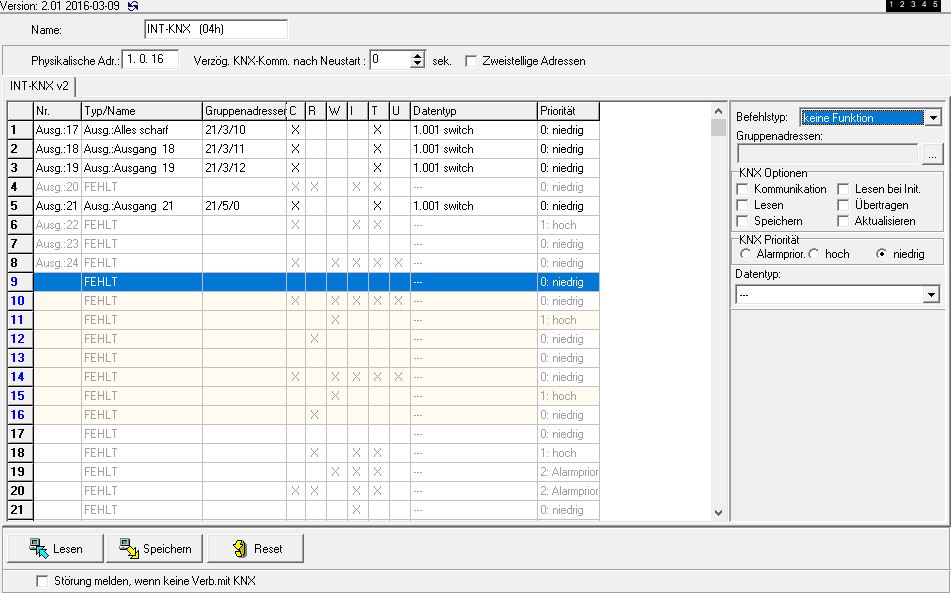The height and width of the screenshot is (593, 951).
Task: Click the page indicator 1 2 3 4 5 icon
Action: (x=915, y=6)
